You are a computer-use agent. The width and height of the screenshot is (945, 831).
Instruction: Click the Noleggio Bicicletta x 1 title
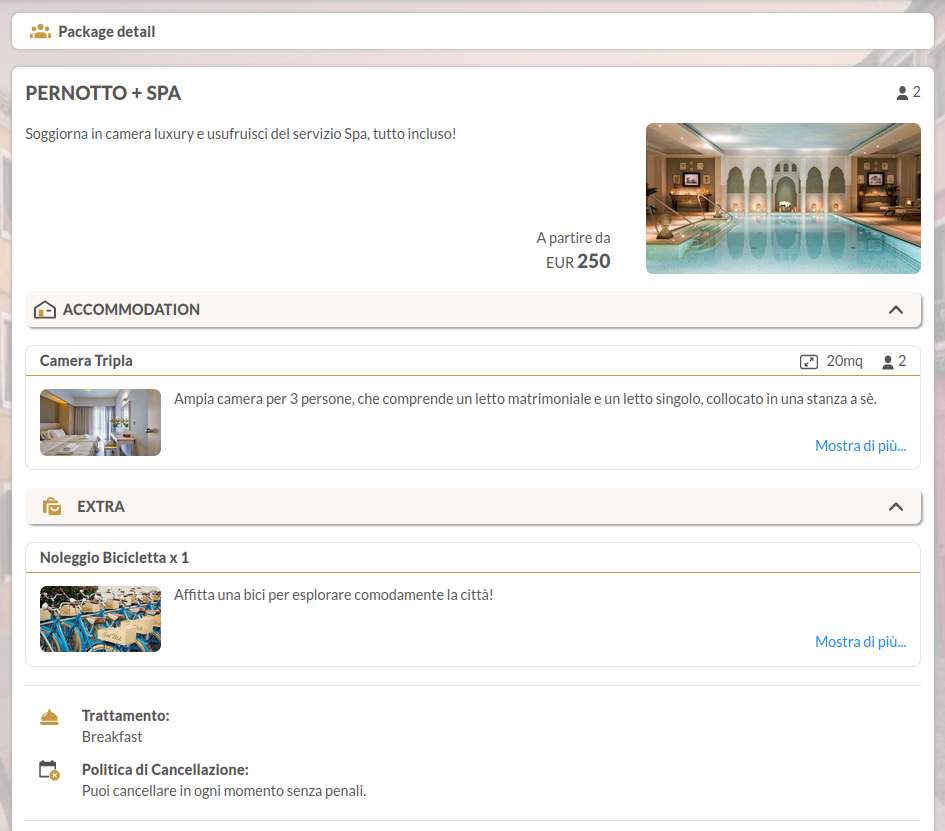(x=114, y=558)
